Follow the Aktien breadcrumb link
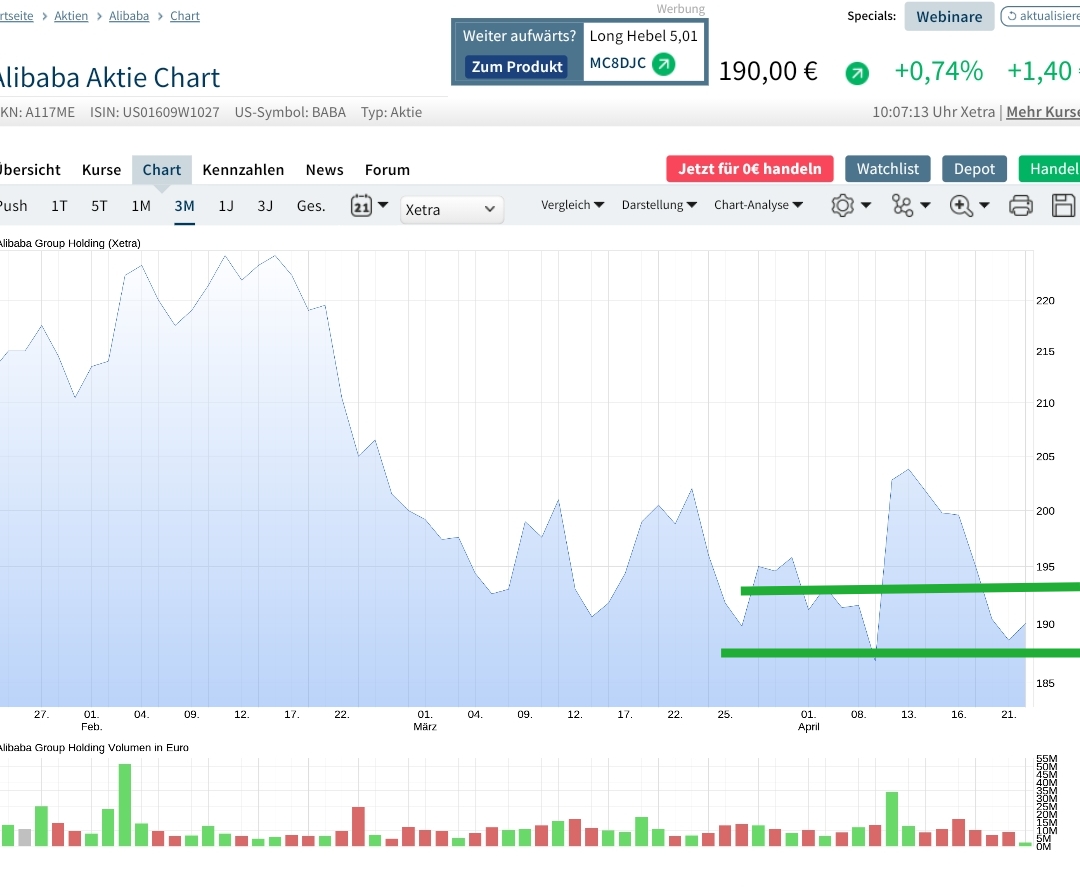 pyautogui.click(x=71, y=16)
